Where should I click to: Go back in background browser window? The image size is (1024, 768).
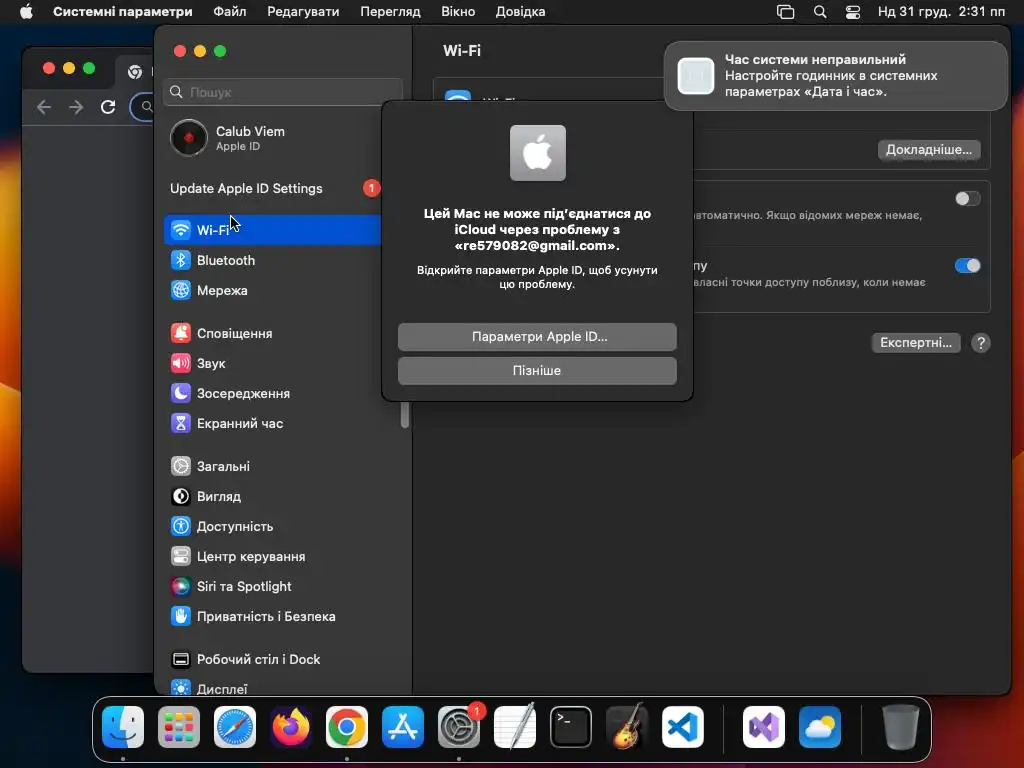44,107
